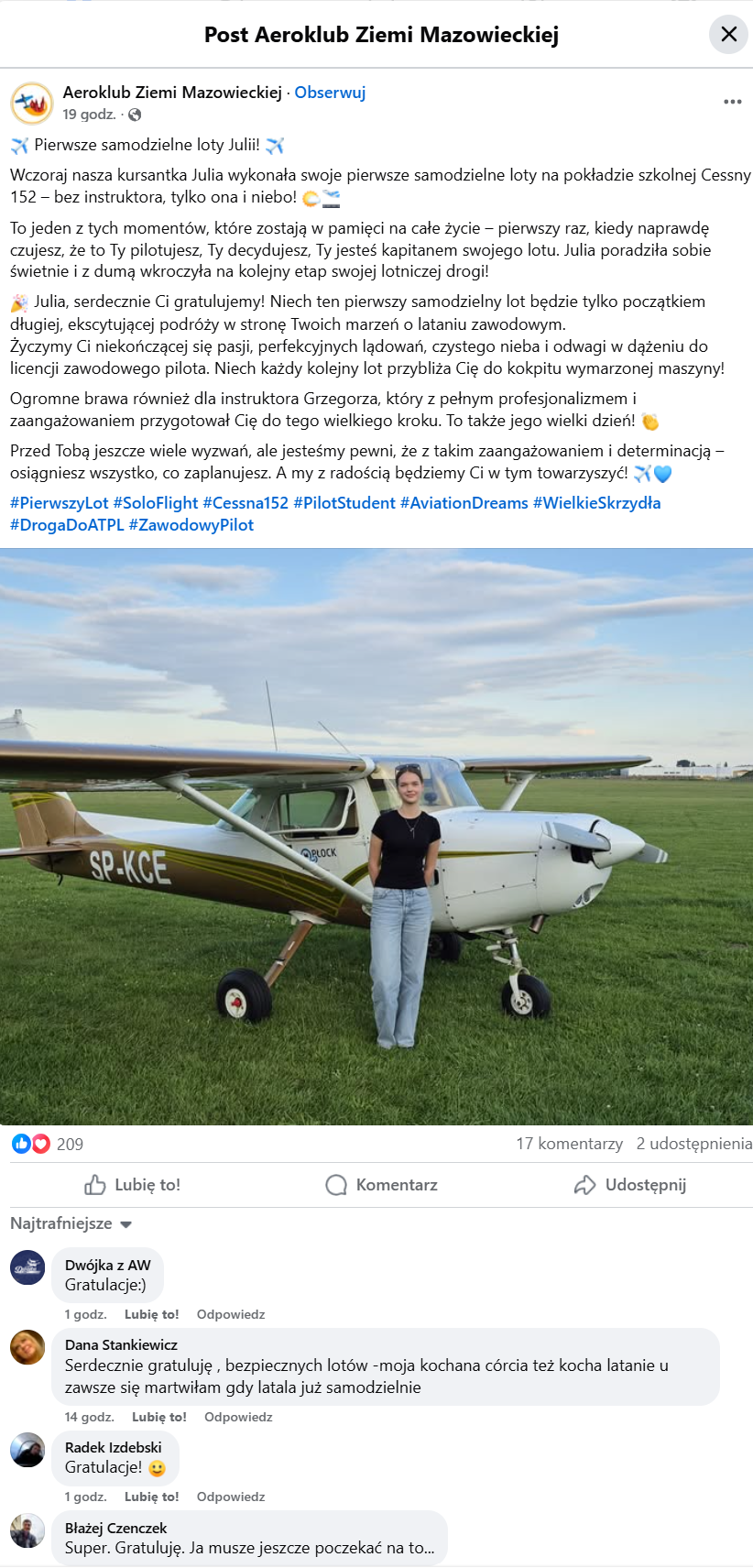Reply to Dana Stankiewicz's comment
The image size is (753, 1568).
point(238,1417)
